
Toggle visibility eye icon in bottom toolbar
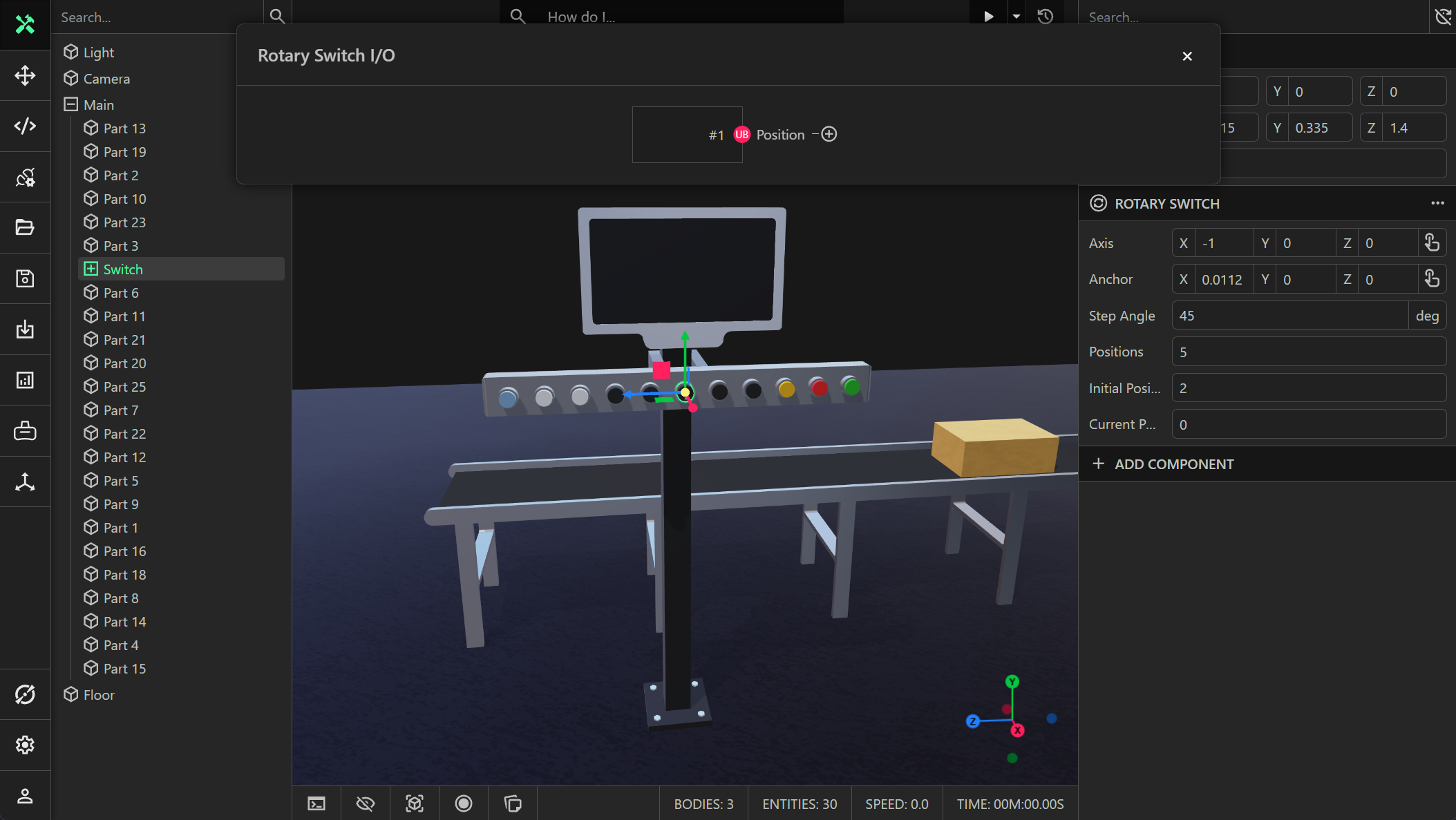tap(366, 803)
